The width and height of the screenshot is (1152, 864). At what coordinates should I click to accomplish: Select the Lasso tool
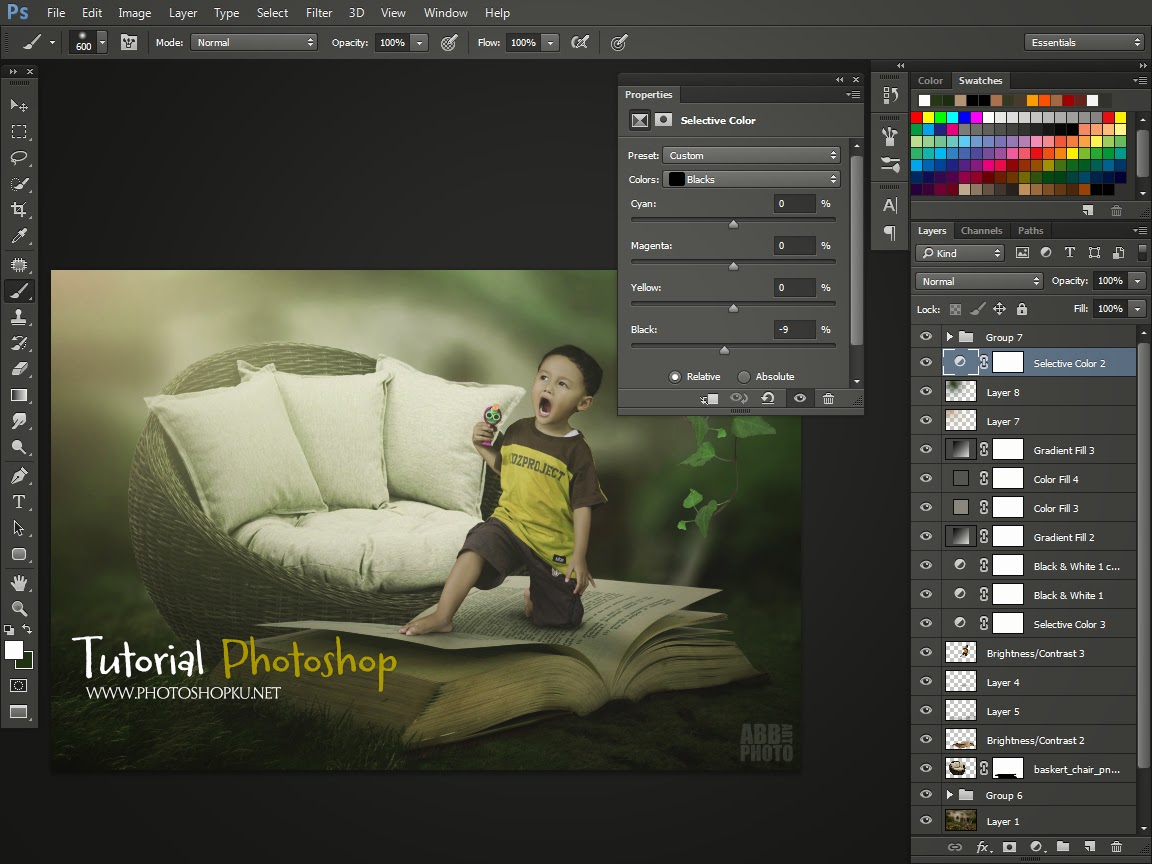[19, 158]
